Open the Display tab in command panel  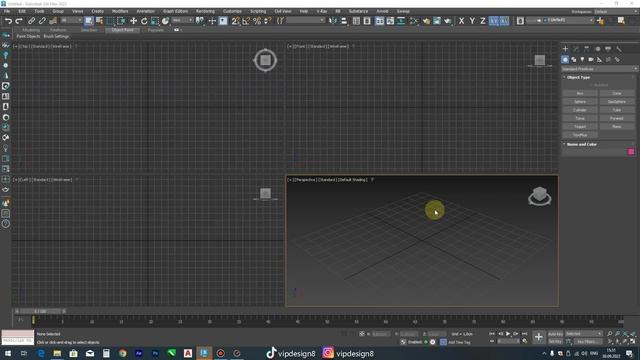(x=608, y=49)
